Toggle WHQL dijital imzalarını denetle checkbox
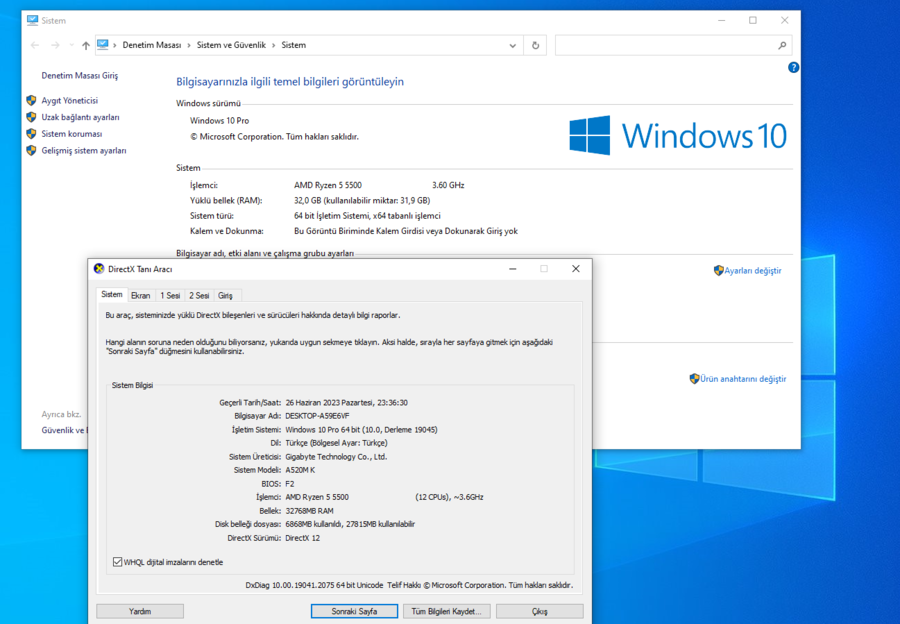This screenshot has height=624, width=900. 118,562
